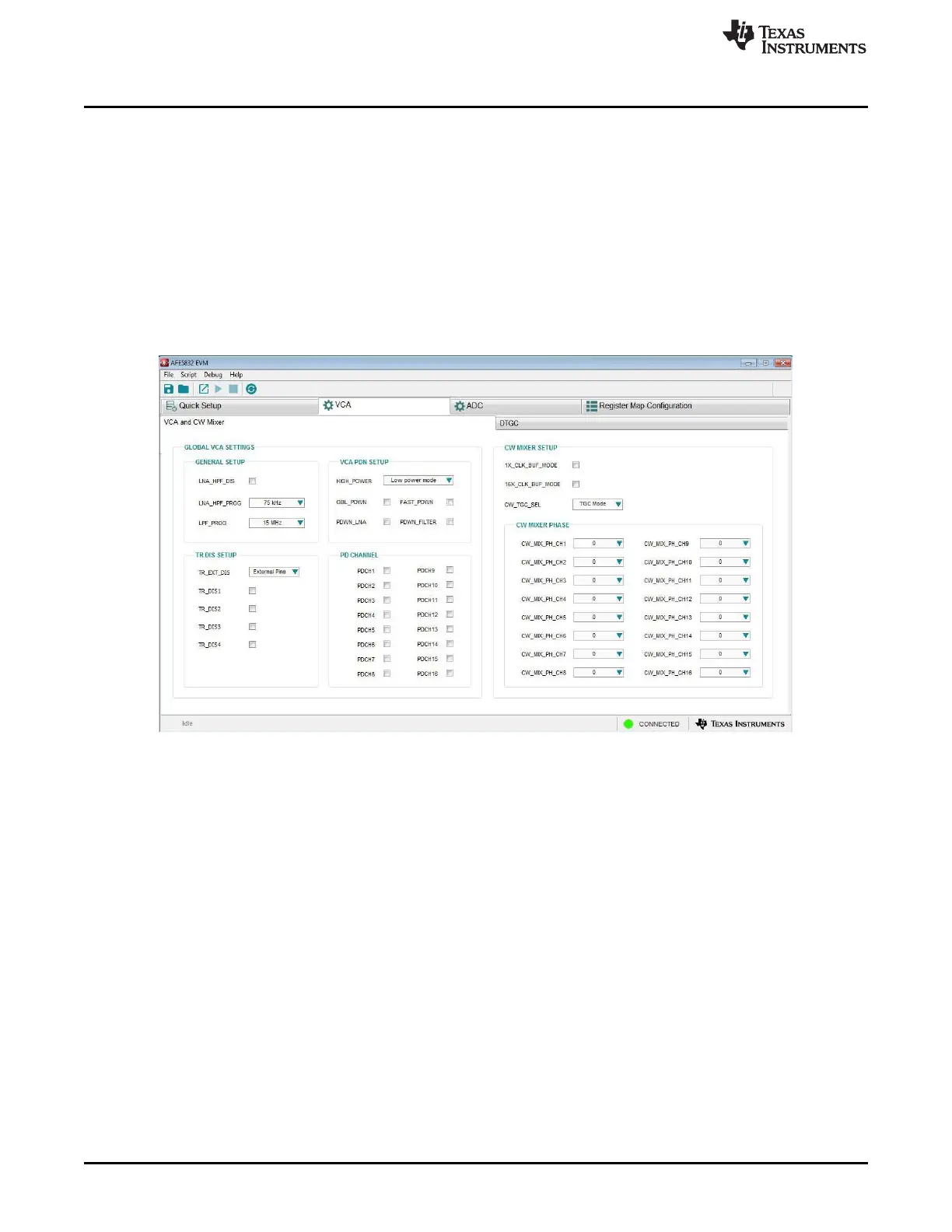Click the GLOBAL VCA SETTINGS heading
952x1232 pixels.
(x=219, y=447)
